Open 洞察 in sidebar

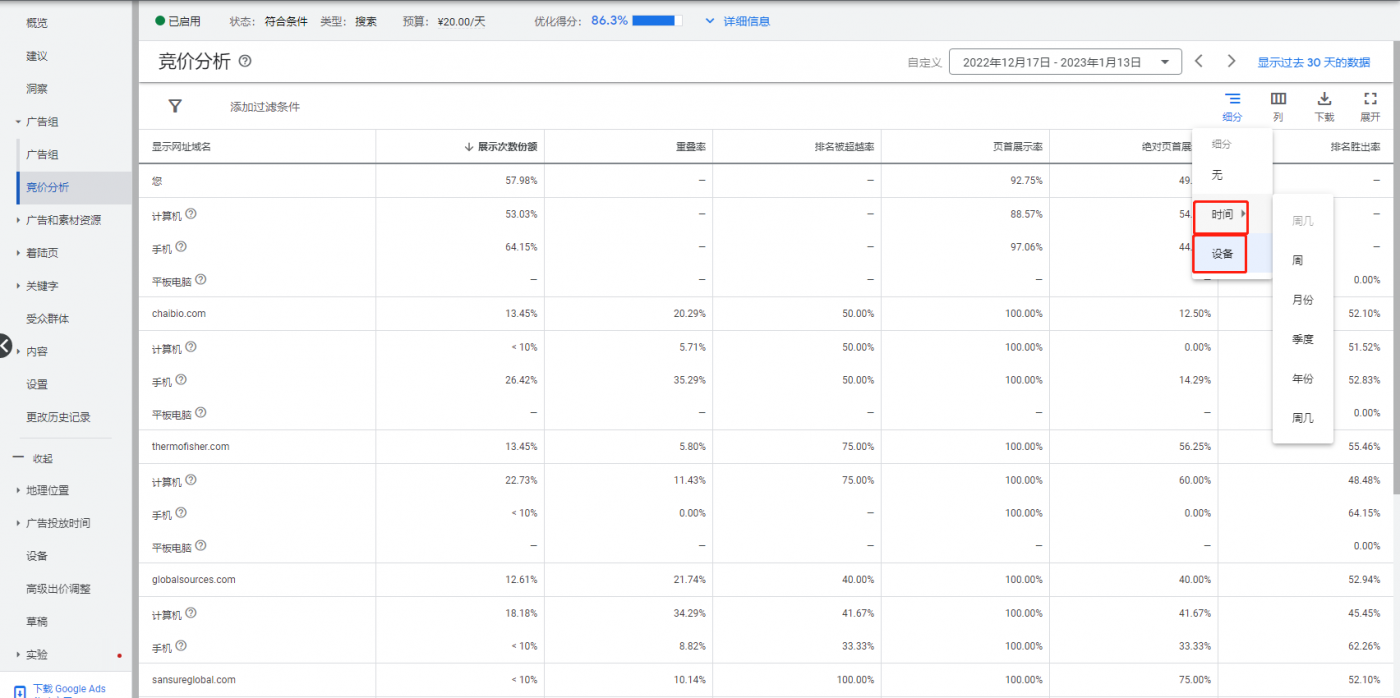tap(36, 89)
